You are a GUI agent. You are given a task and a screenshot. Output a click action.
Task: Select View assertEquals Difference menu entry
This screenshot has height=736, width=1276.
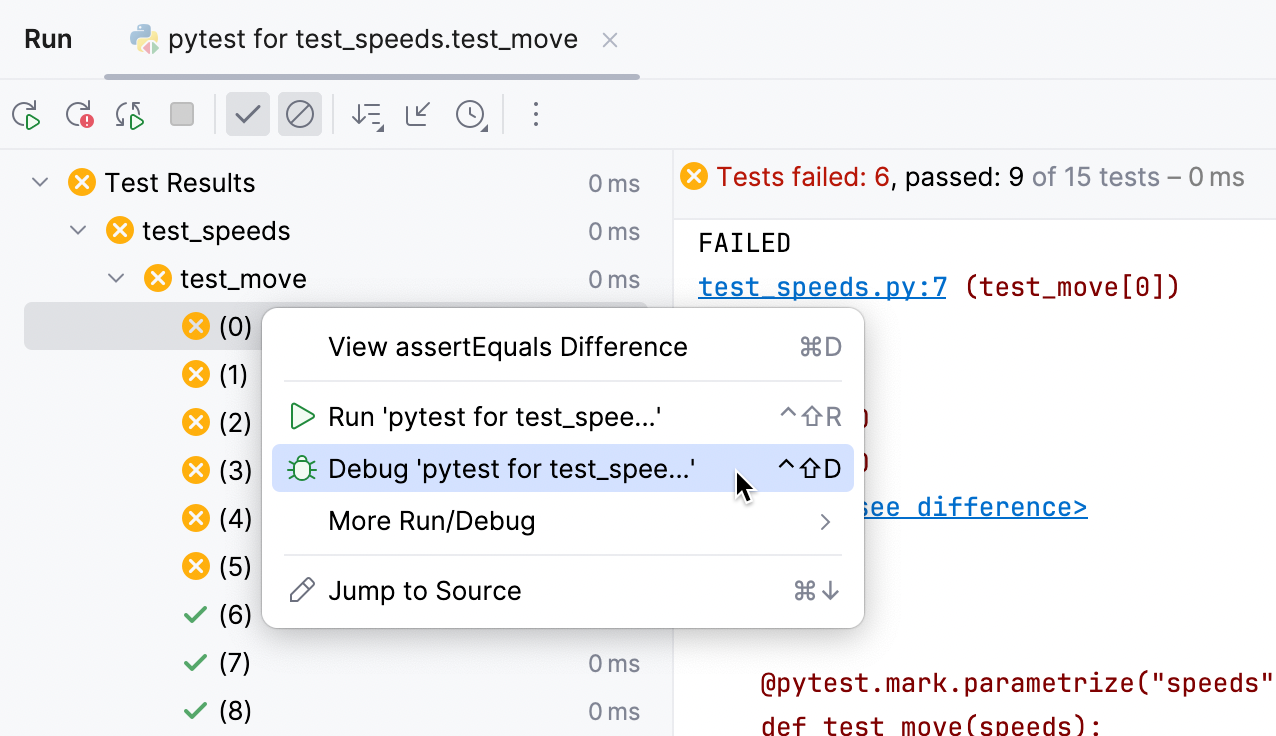coord(508,346)
